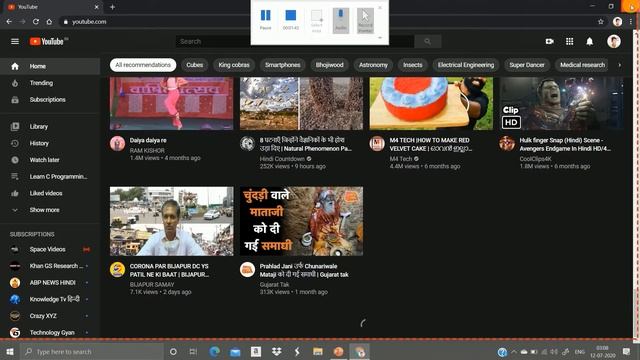Select the Bhojiwood chip
The height and width of the screenshot is (360, 640).
329,65
